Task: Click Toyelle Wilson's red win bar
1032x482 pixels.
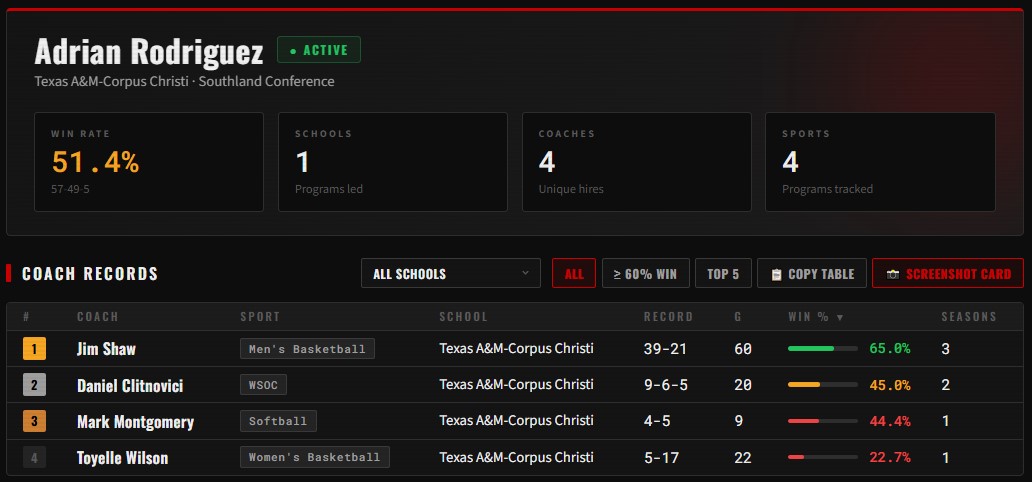Action: [x=822, y=457]
